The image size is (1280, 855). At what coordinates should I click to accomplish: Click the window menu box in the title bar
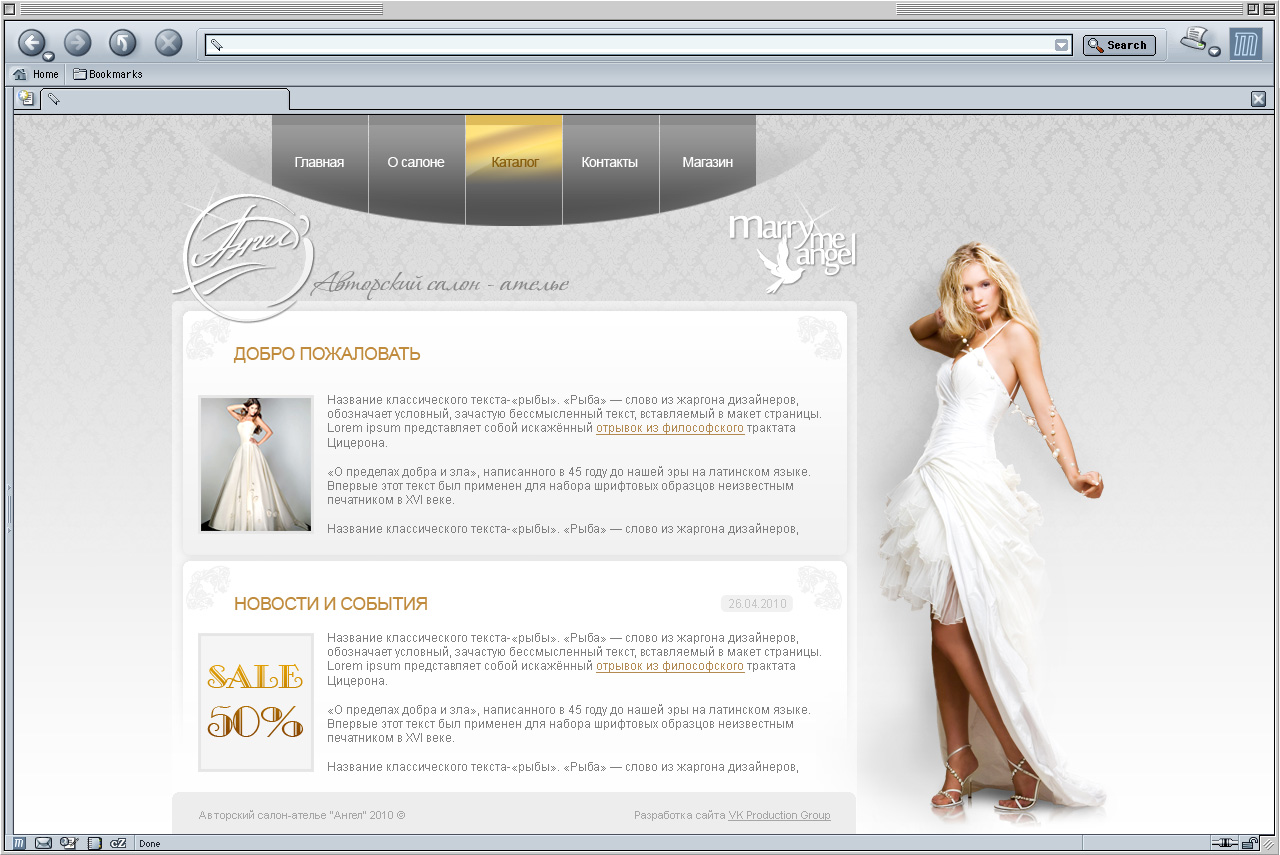coord(9,9)
